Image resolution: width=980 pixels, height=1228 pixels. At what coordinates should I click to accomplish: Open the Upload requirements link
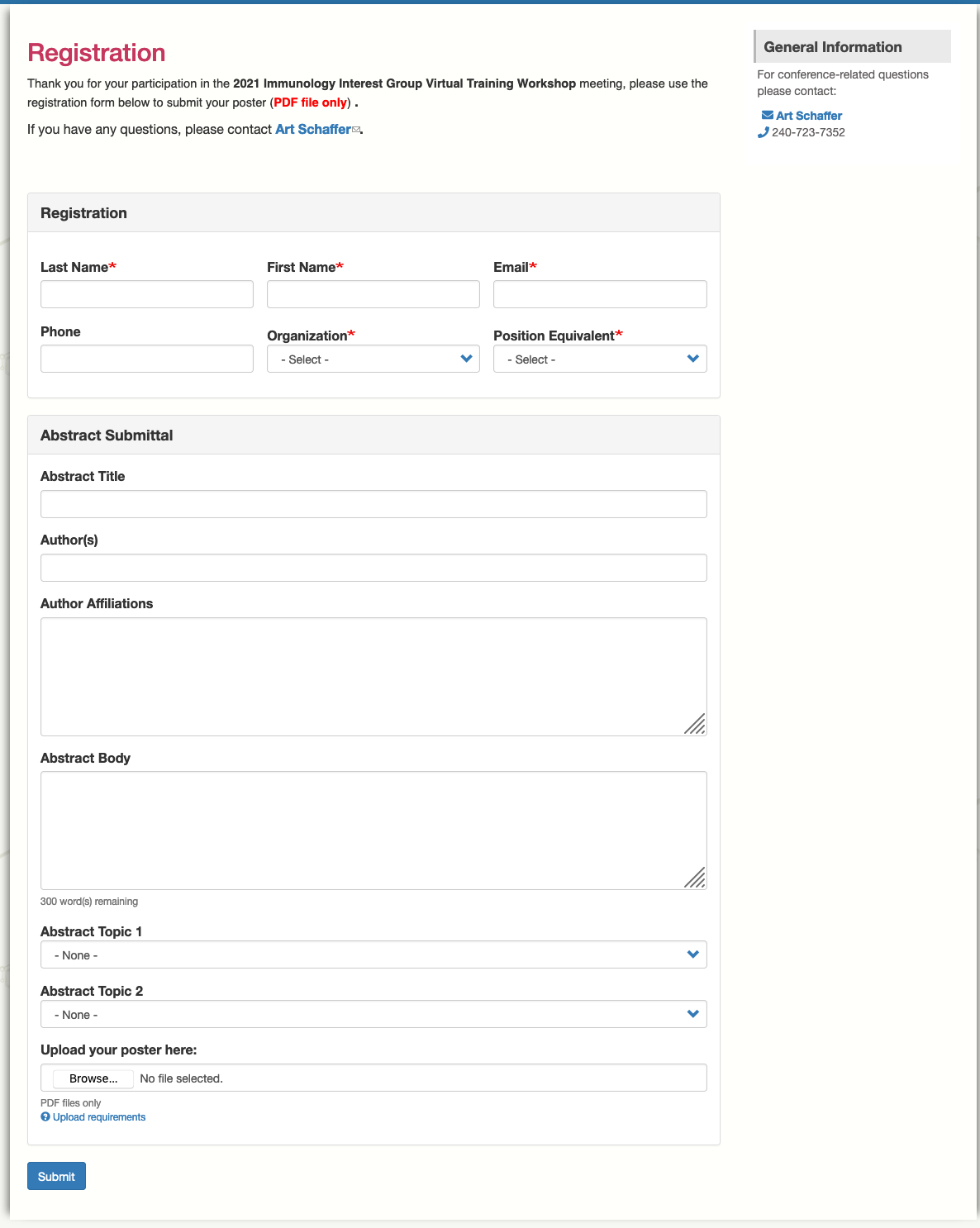99,1117
